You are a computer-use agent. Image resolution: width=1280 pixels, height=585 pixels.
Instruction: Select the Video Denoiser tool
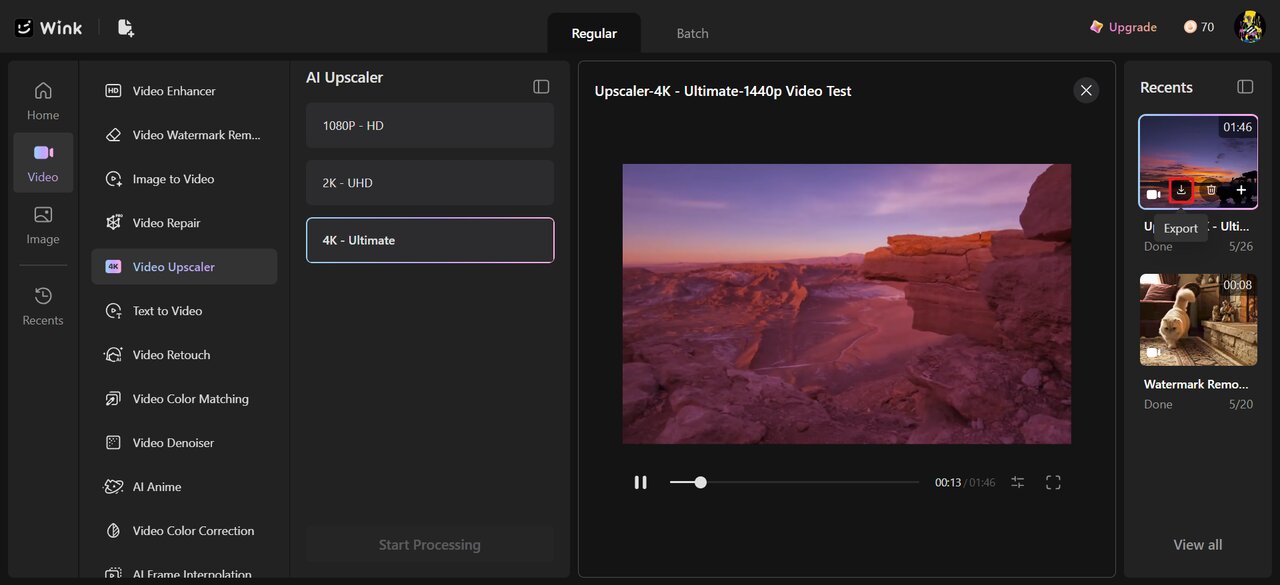[x=184, y=443]
